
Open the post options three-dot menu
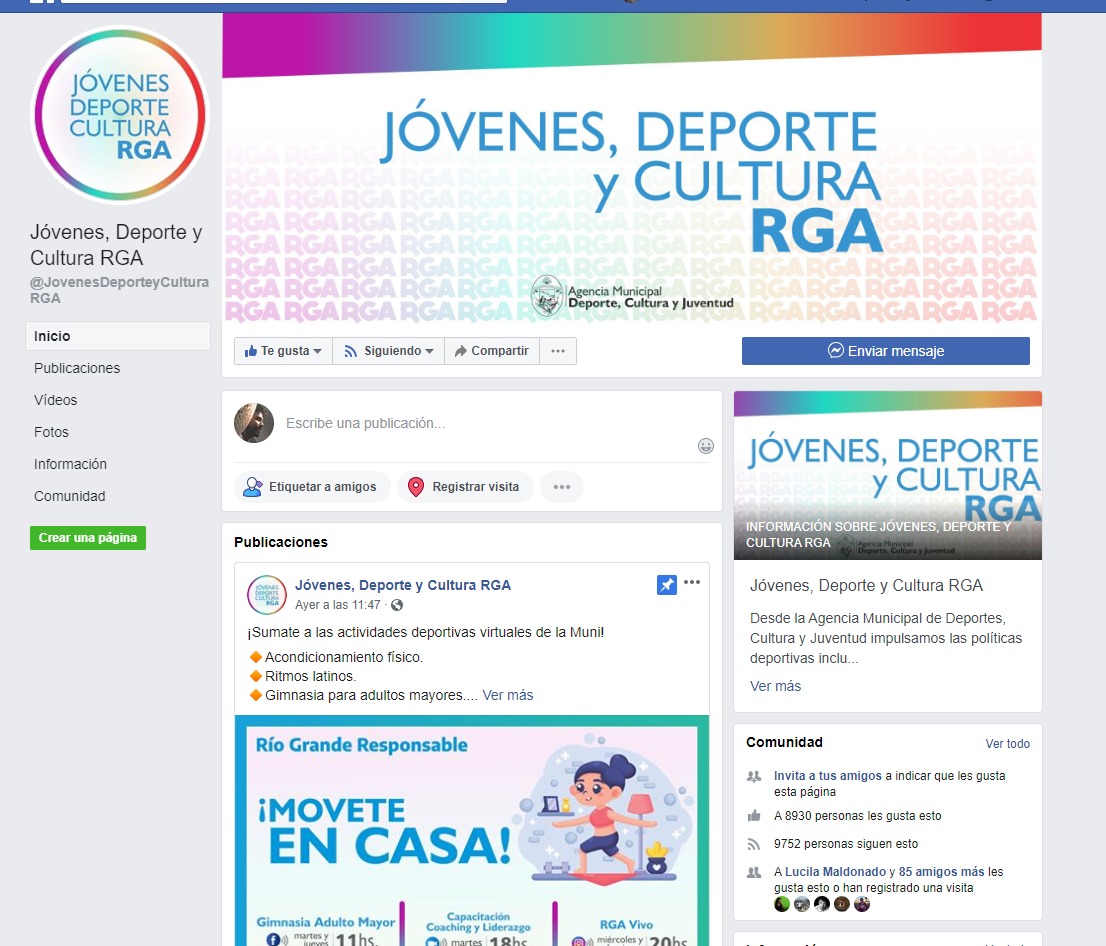tap(692, 583)
